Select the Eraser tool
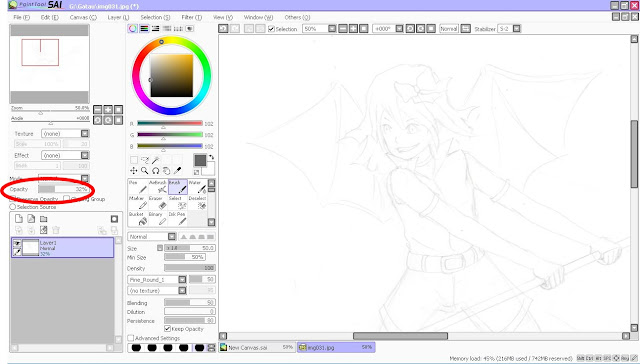 157,202
